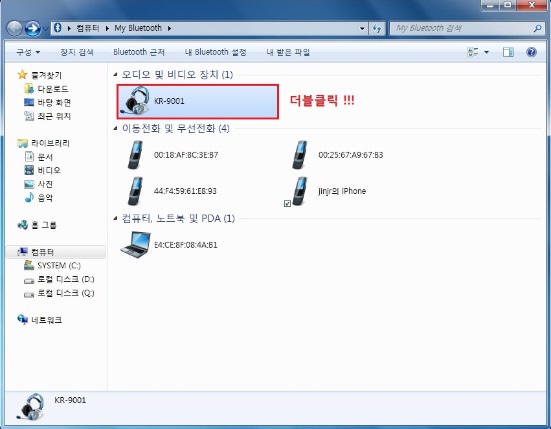The height and width of the screenshot is (429, 551).
Task: Open 로컬 디스크 (D:)
Action: [59, 279]
